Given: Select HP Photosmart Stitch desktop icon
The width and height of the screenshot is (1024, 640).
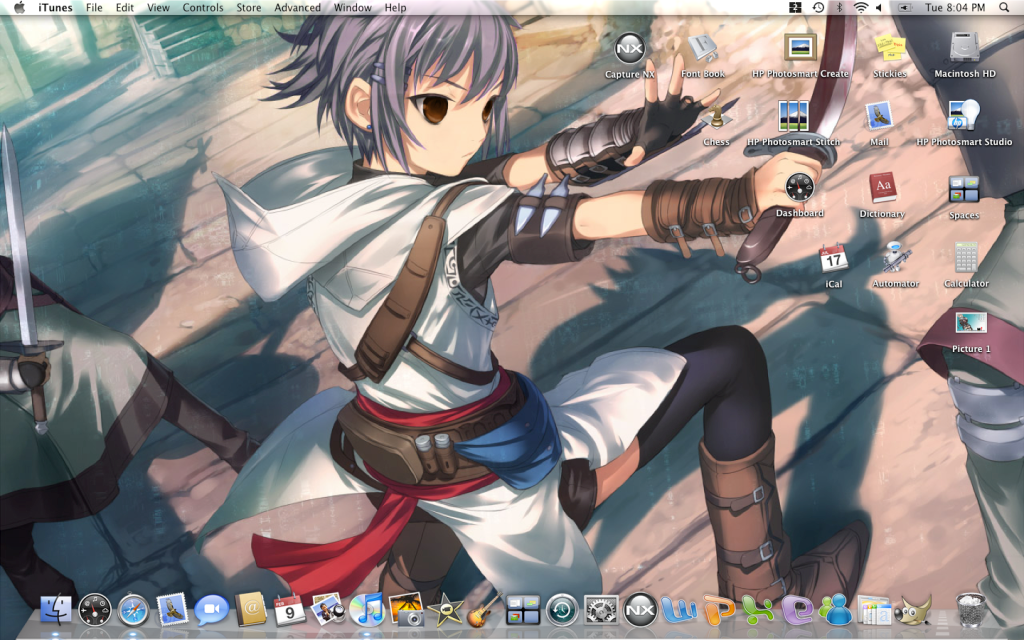Looking at the screenshot, I should (793, 117).
